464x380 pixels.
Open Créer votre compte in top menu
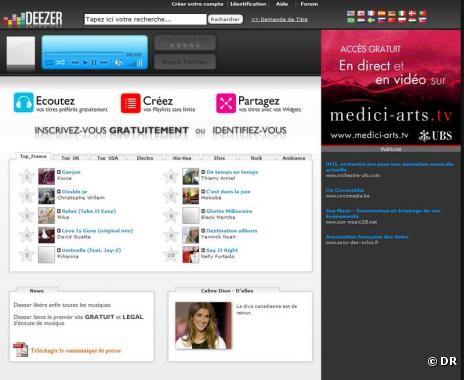pos(197,4)
